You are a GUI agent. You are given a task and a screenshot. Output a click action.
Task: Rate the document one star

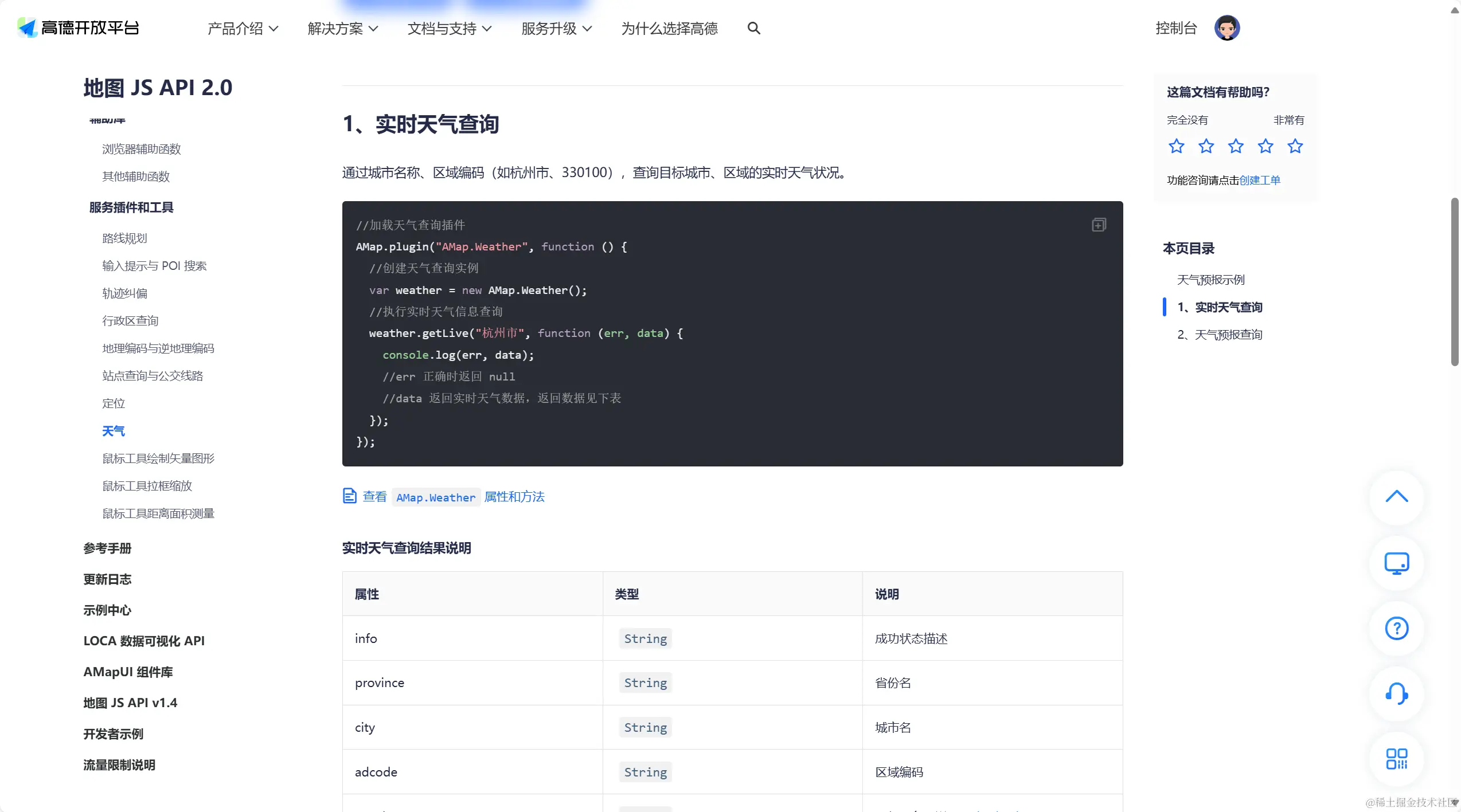click(1176, 147)
